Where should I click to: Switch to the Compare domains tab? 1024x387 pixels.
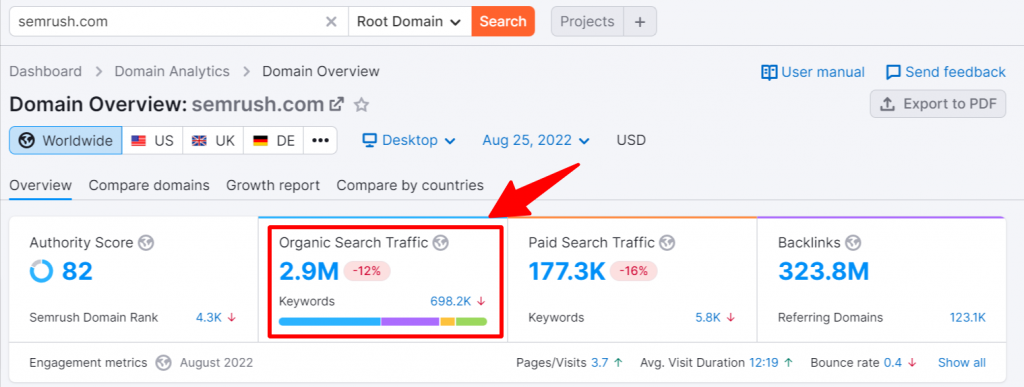[149, 185]
